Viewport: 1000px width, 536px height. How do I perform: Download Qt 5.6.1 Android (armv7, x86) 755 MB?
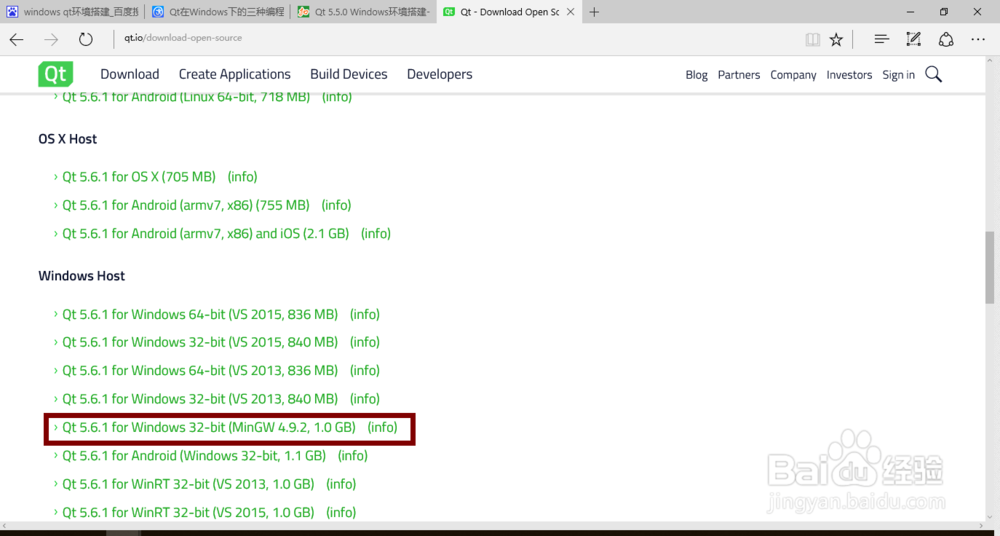[x=186, y=205]
